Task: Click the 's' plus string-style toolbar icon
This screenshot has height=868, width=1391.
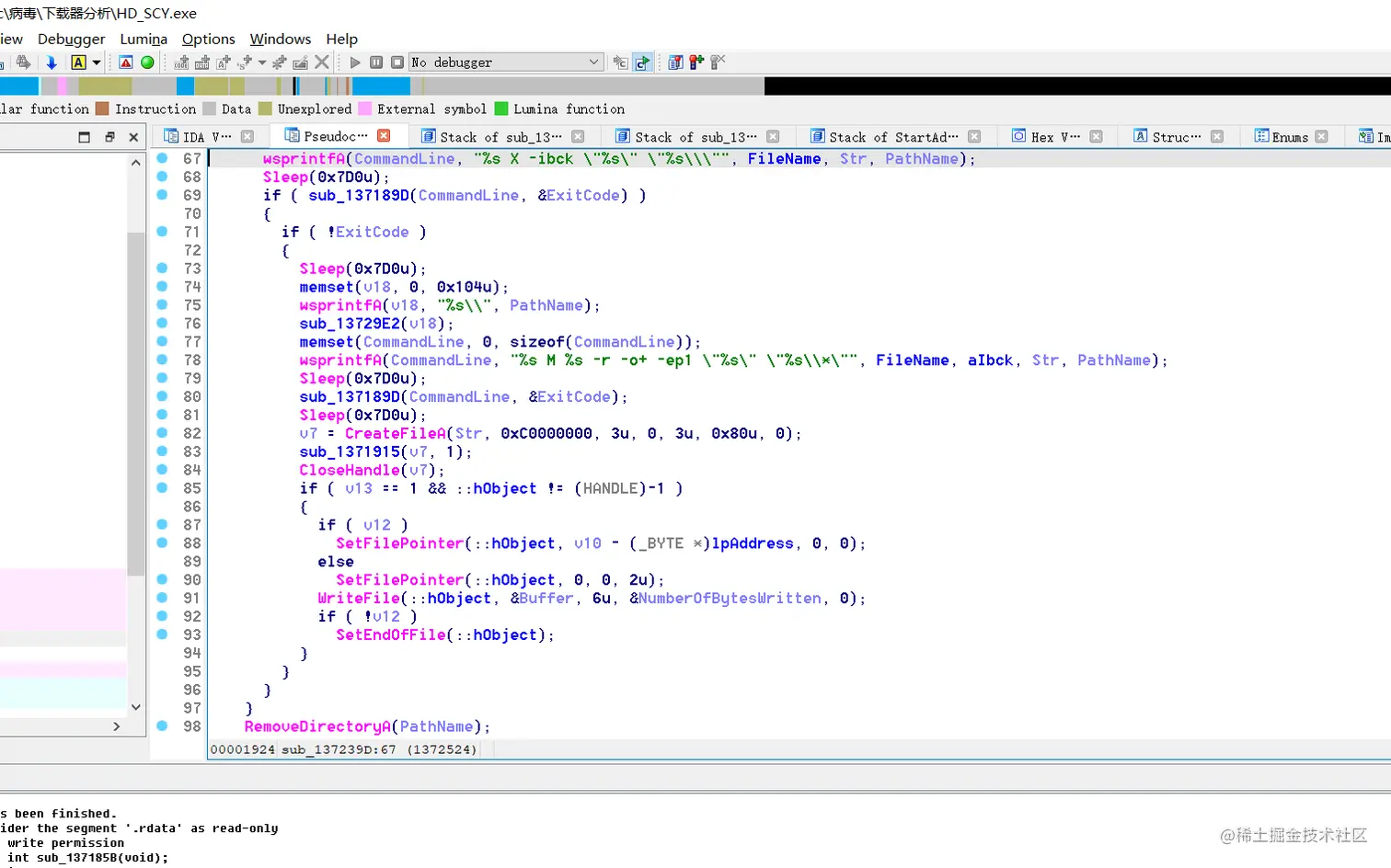Action: point(244,63)
